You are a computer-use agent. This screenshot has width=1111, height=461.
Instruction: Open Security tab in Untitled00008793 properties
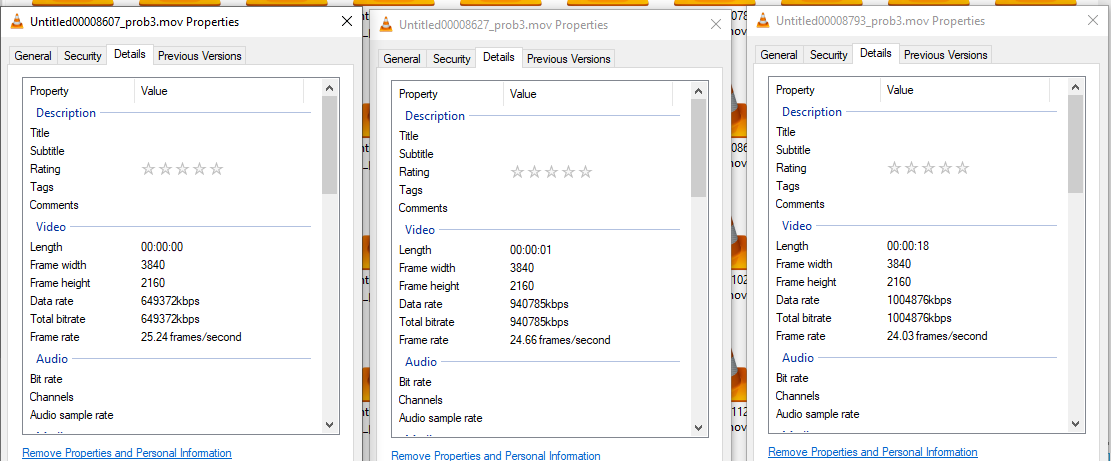click(828, 55)
